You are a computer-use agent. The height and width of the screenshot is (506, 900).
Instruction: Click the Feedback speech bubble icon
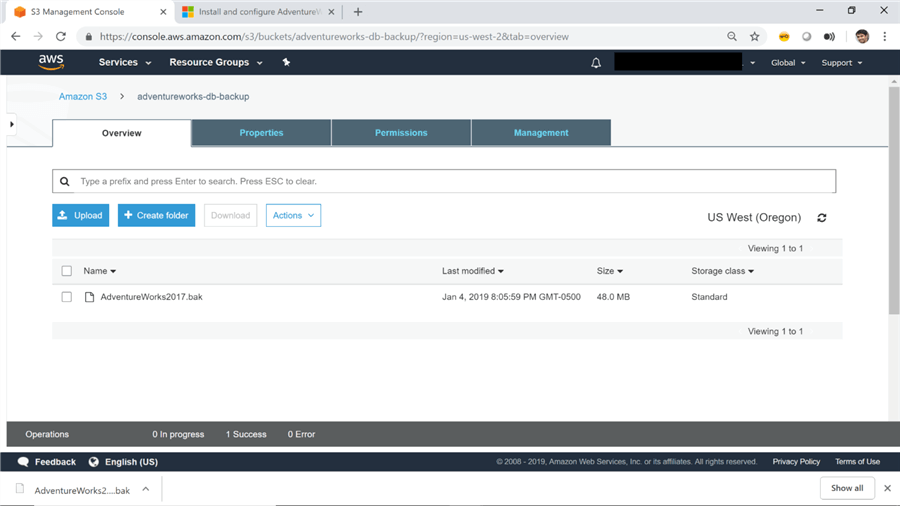[x=23, y=462]
